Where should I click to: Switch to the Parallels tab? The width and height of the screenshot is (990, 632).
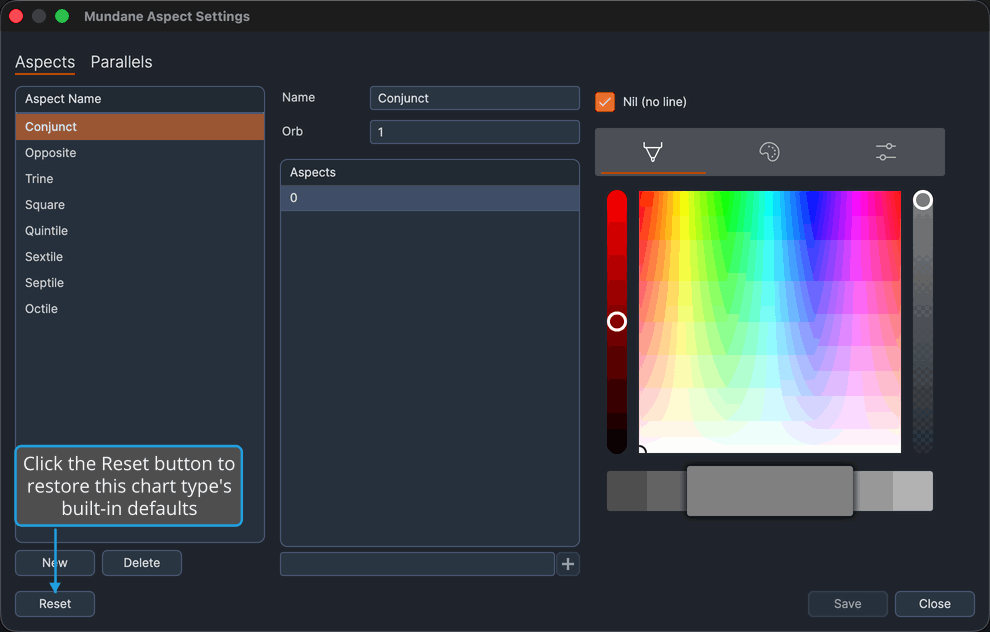(x=121, y=62)
